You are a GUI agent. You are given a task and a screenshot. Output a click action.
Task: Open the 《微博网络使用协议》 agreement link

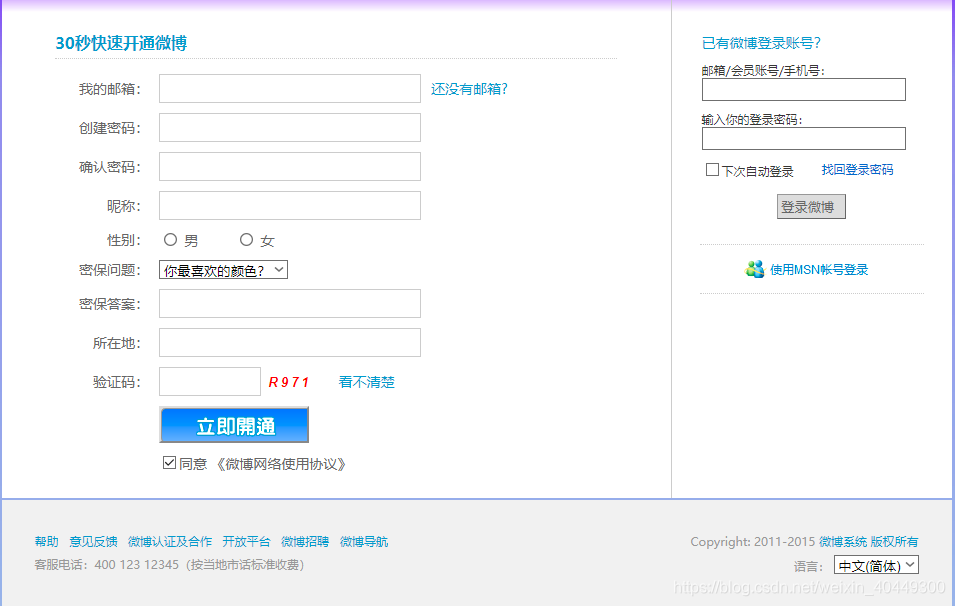[x=281, y=464]
